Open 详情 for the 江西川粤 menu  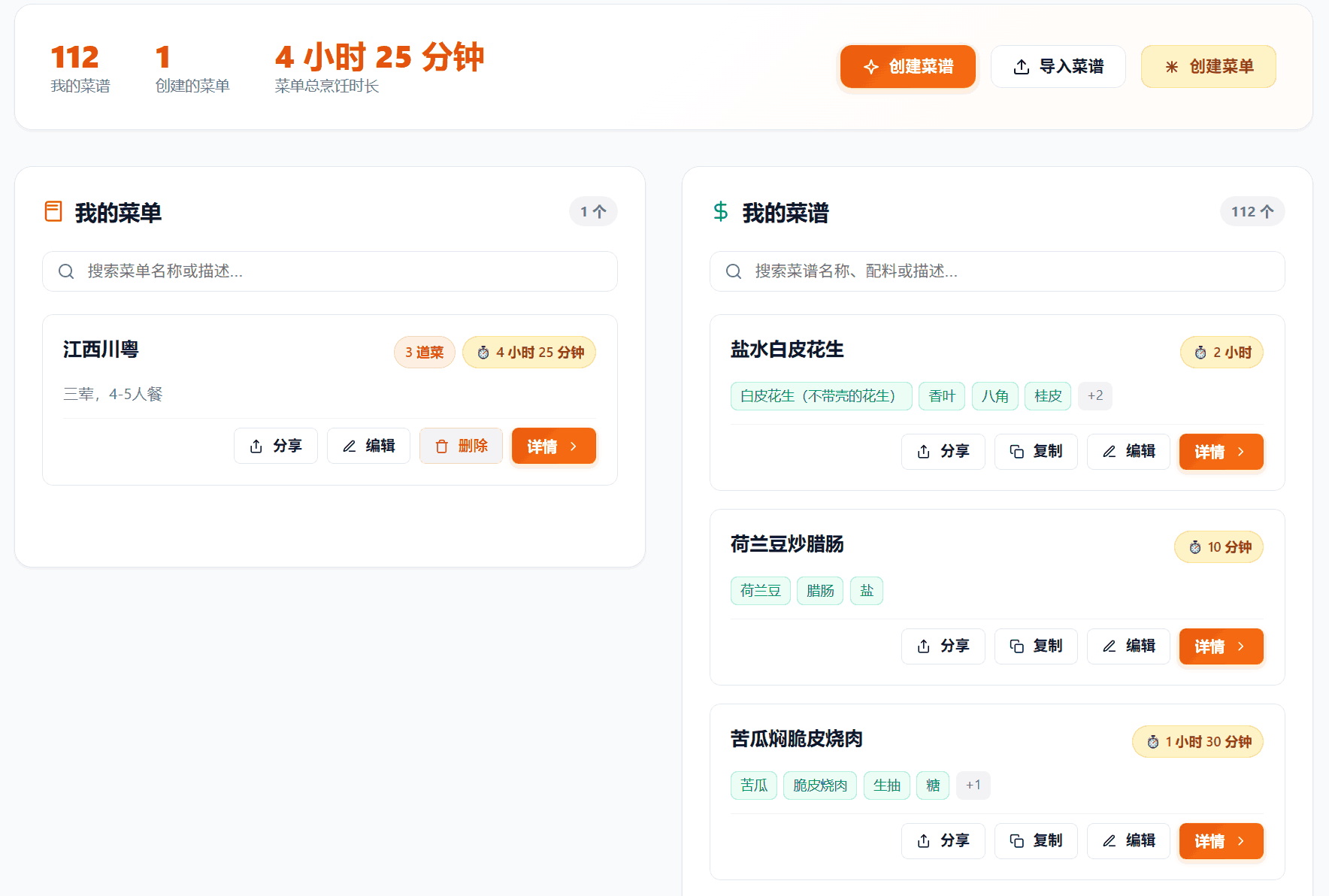coord(554,446)
